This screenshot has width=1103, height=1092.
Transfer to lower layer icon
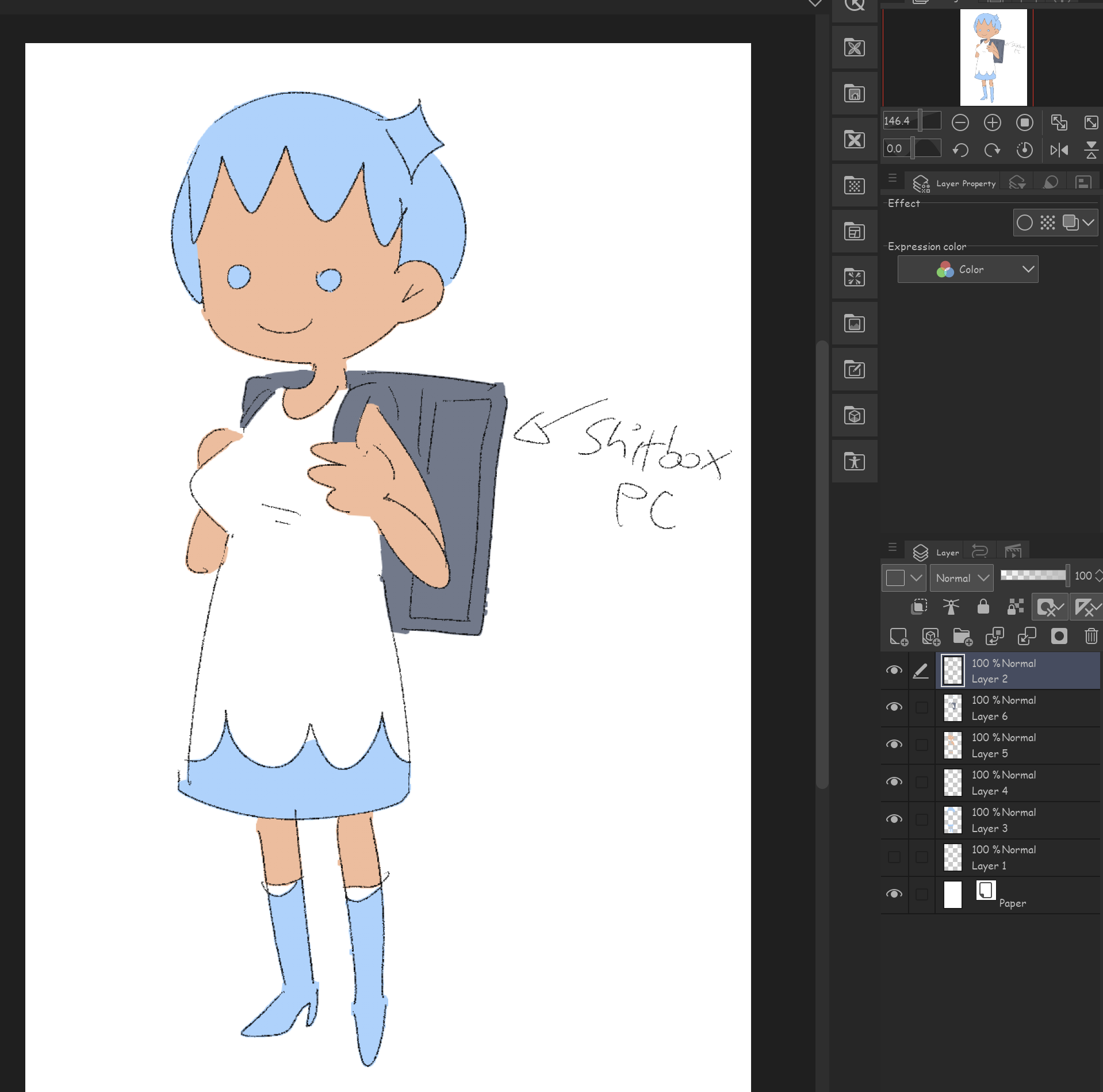click(994, 637)
